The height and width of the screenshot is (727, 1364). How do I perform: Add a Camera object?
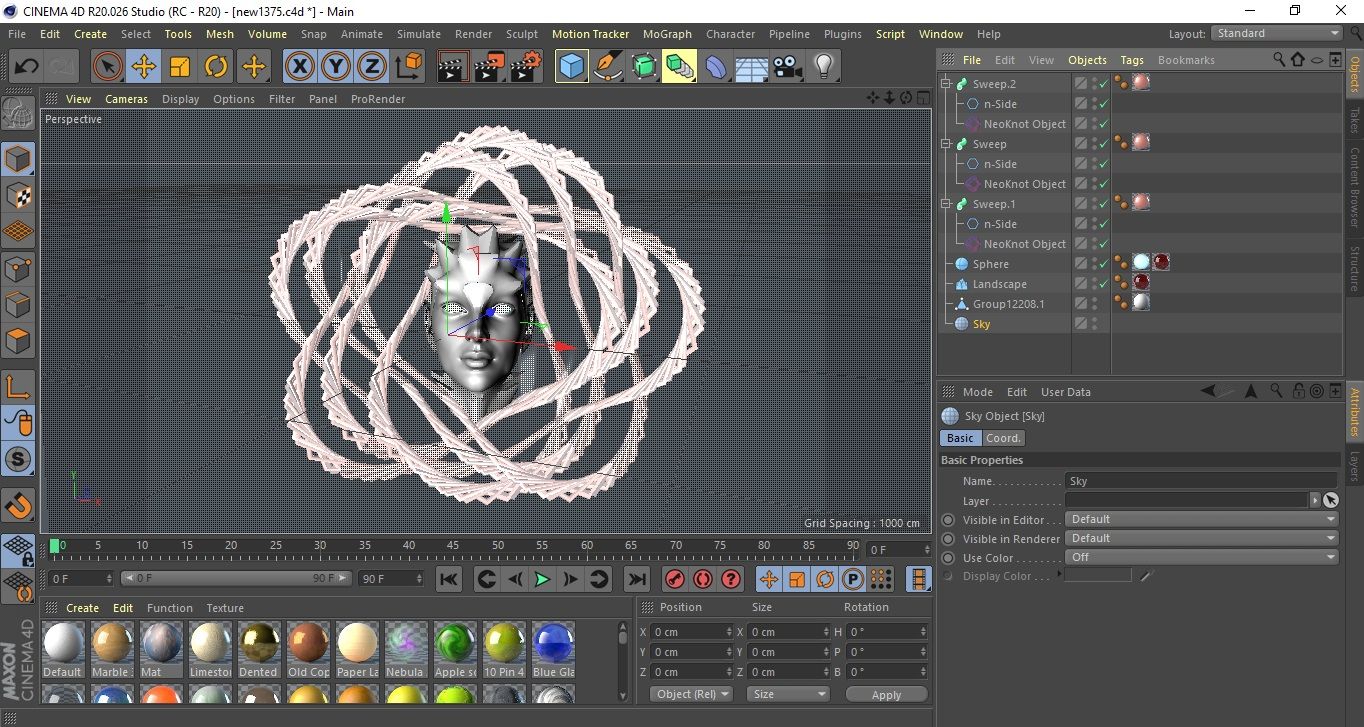point(787,67)
